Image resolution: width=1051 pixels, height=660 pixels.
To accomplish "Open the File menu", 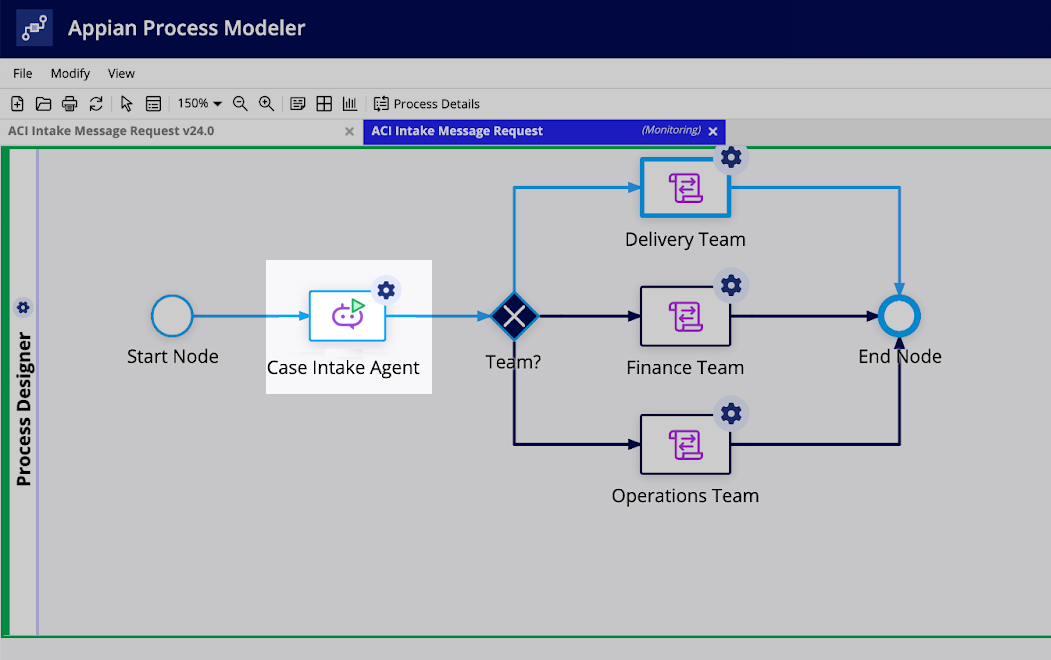I will pyautogui.click(x=22, y=73).
